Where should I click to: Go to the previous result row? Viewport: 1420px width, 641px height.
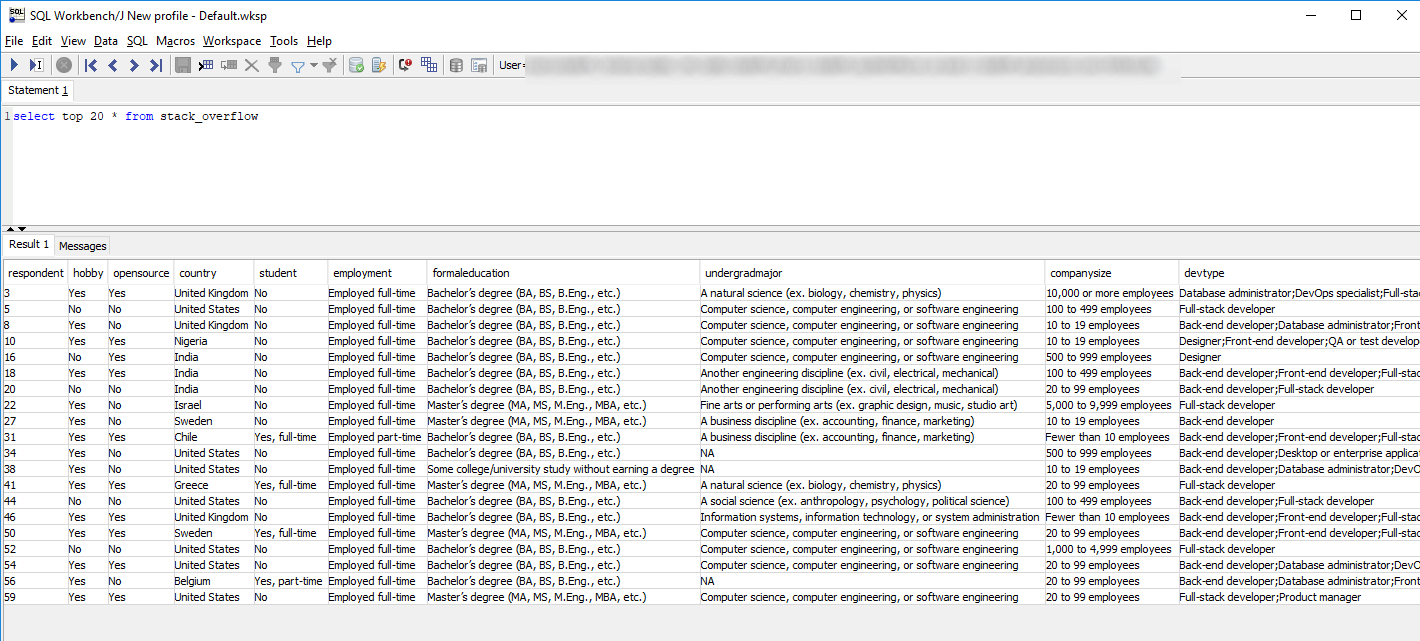coord(112,65)
